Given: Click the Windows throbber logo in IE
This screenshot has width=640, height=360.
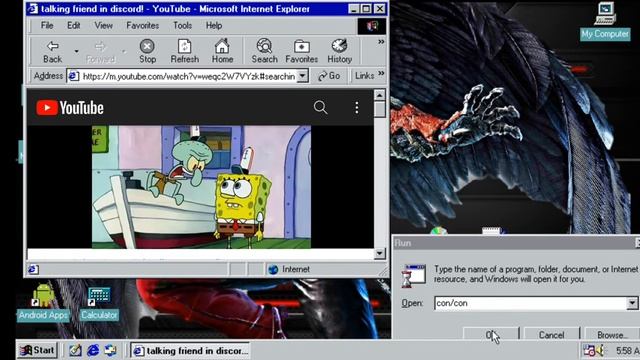Looking at the screenshot, I should [x=372, y=26].
